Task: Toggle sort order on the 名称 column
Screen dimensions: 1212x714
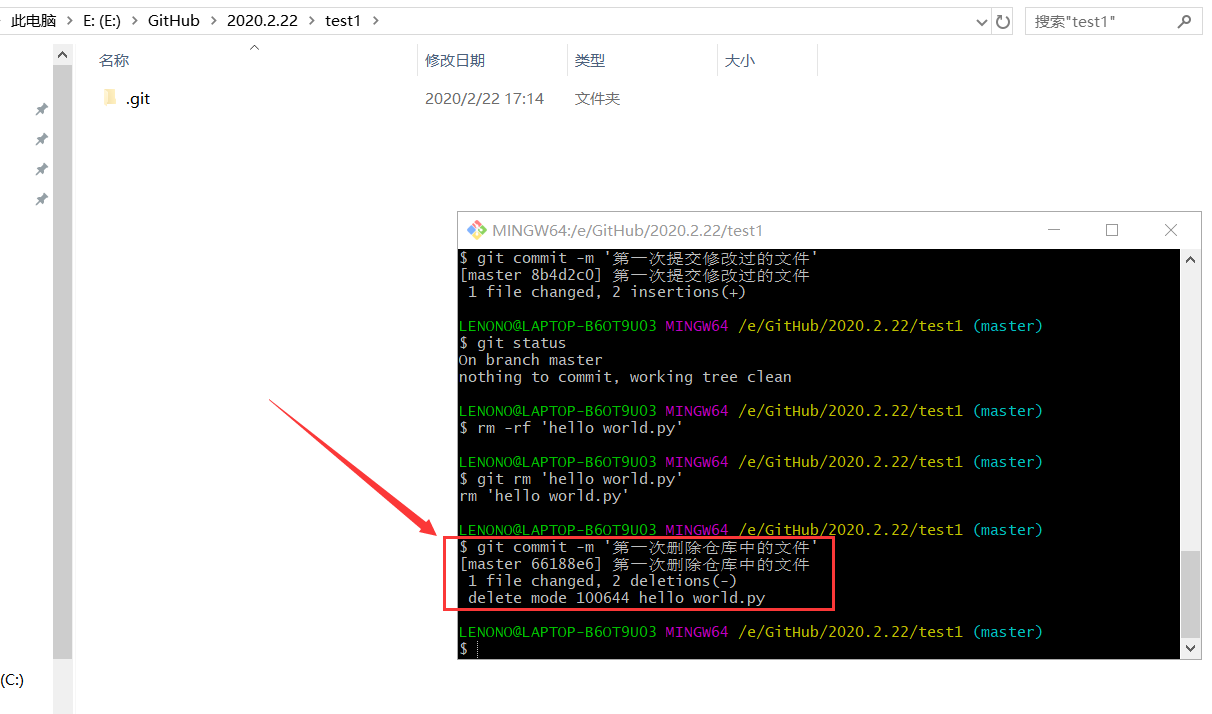Action: 113,60
